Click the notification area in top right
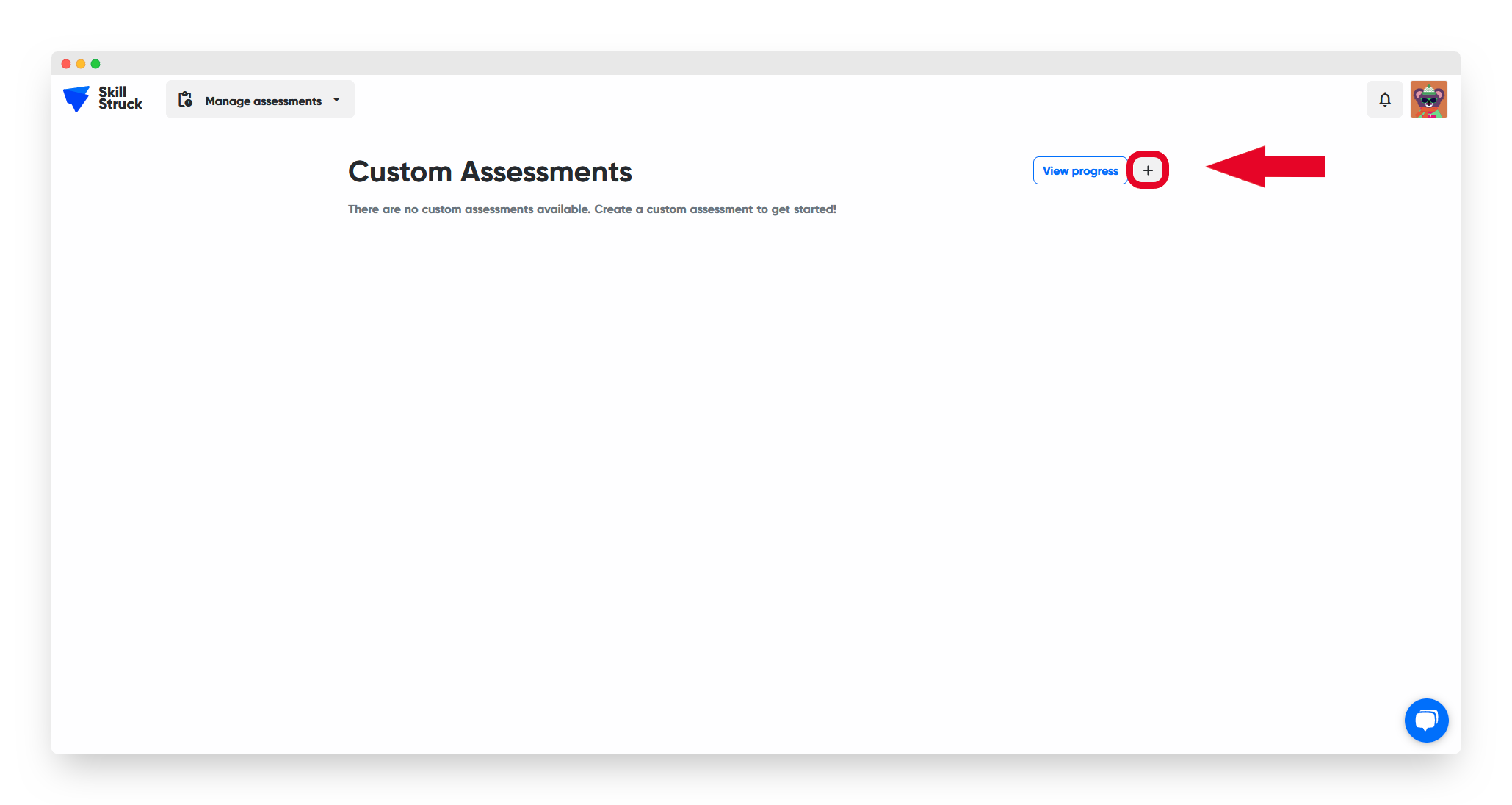 [x=1384, y=99]
